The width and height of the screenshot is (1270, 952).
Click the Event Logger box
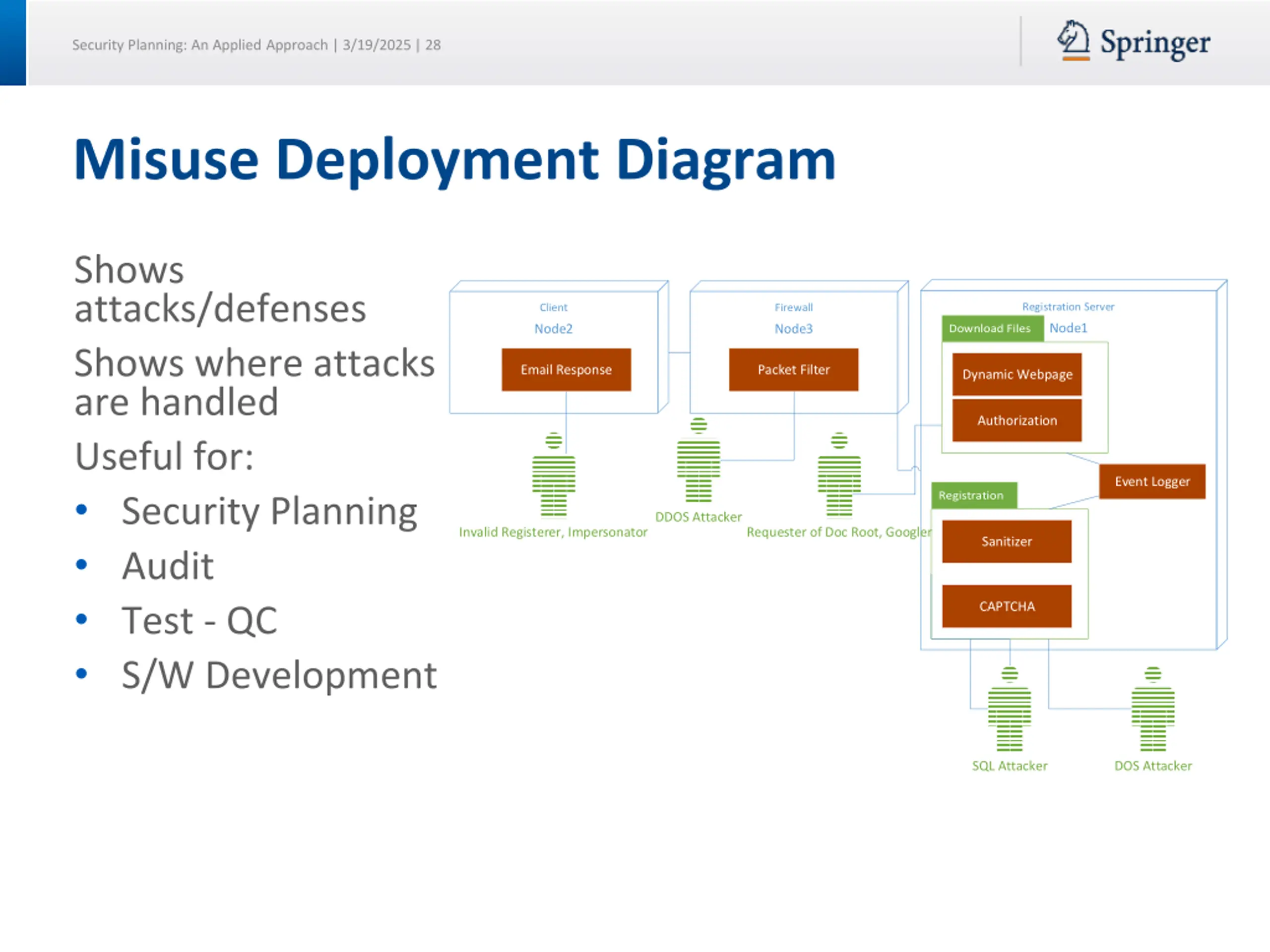1152,481
